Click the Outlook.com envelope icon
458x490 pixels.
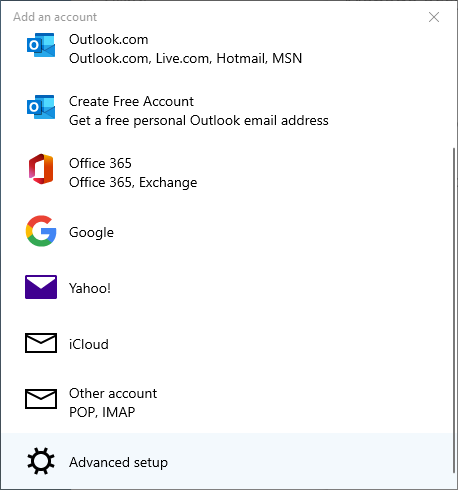41,45
